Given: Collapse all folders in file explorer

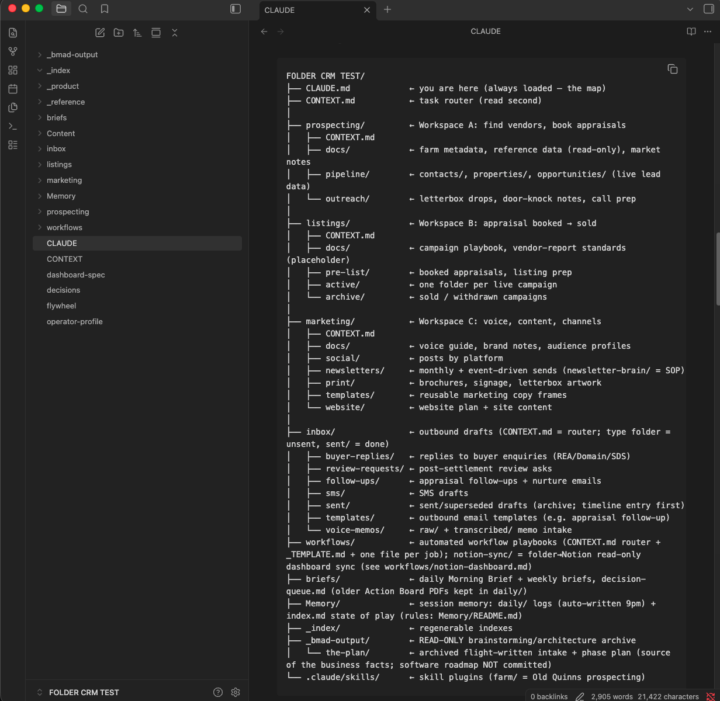Looking at the screenshot, I should pos(174,33).
